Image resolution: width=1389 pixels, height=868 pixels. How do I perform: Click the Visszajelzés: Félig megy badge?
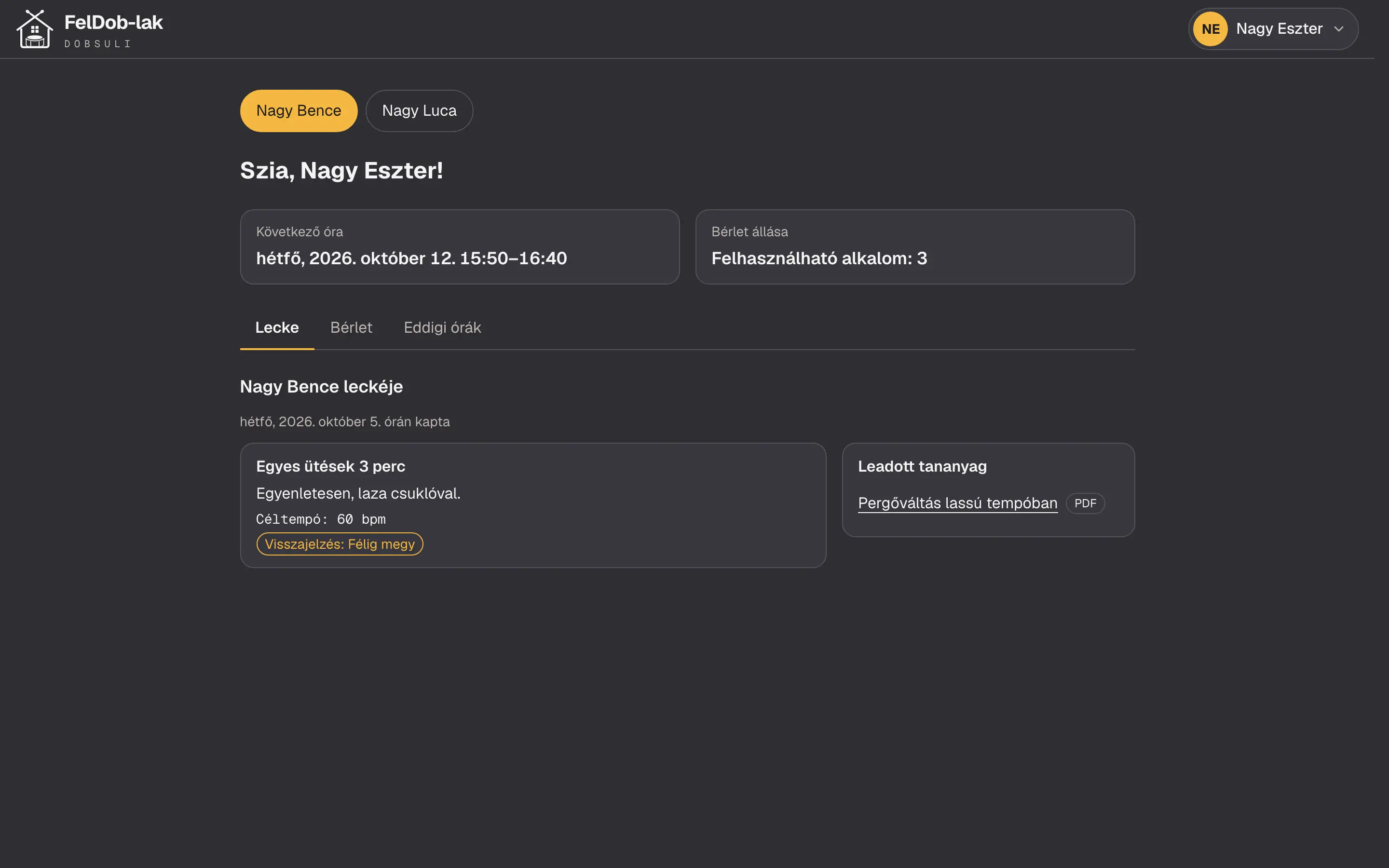click(x=339, y=544)
